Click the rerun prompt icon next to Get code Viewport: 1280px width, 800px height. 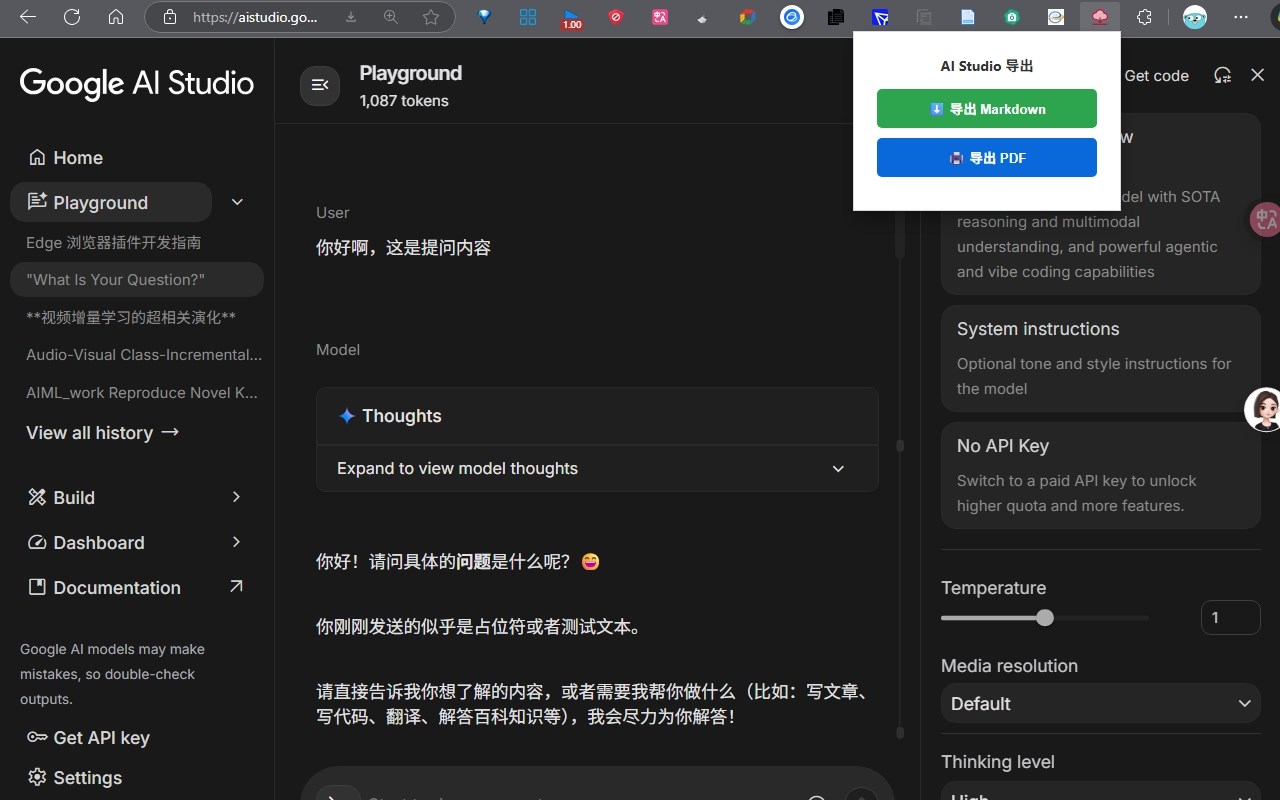(x=1222, y=75)
